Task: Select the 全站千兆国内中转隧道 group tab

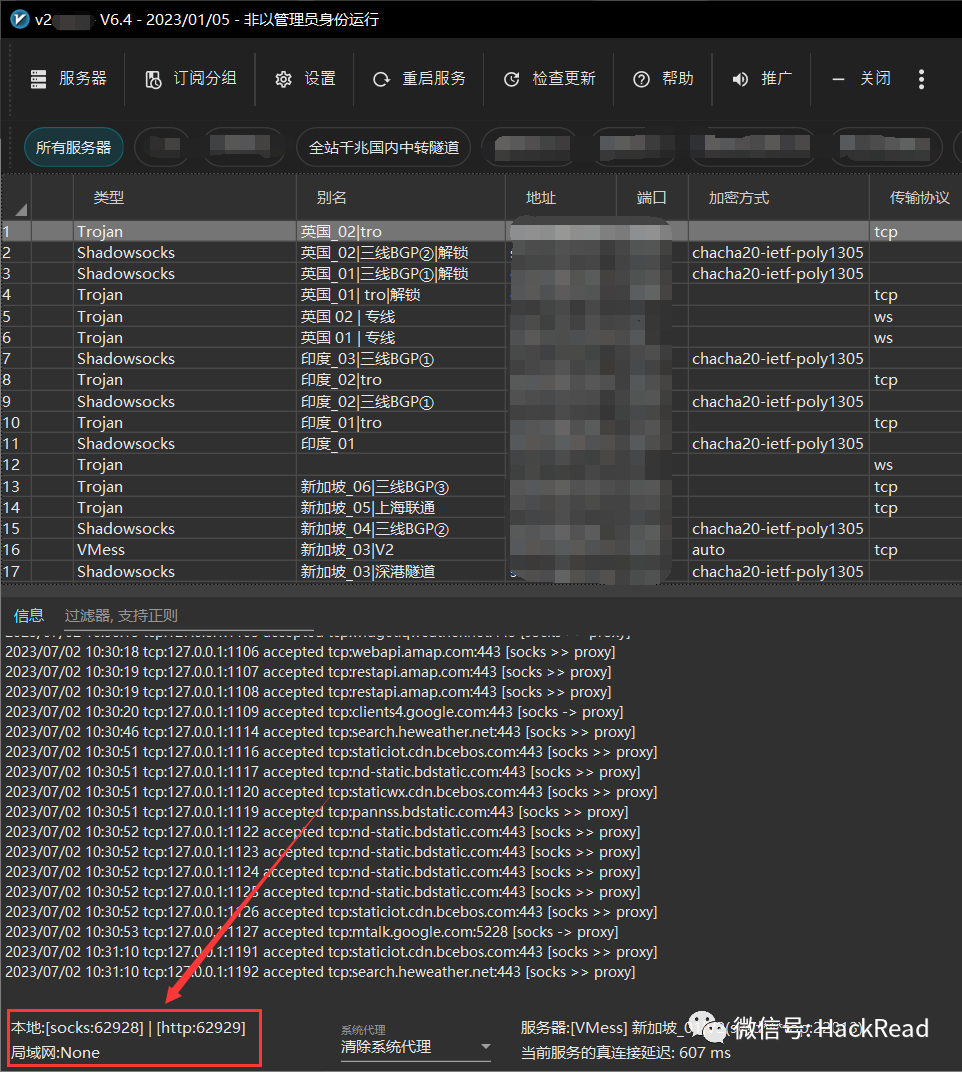Action: click(x=384, y=148)
